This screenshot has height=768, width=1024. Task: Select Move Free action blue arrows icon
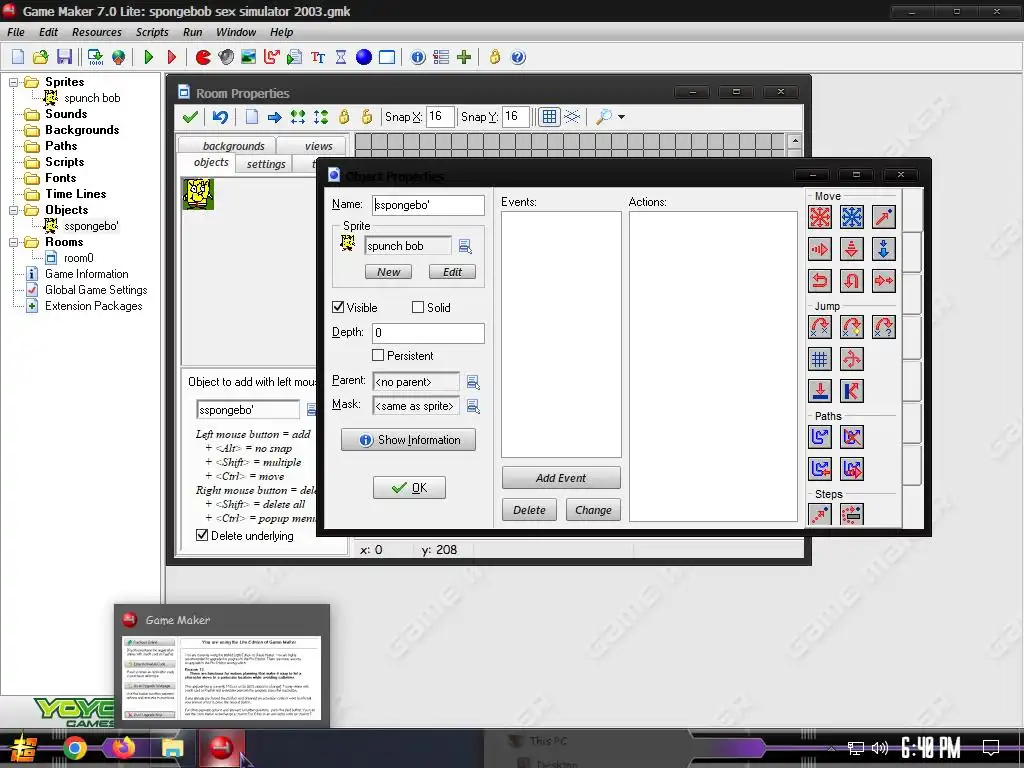(x=852, y=217)
